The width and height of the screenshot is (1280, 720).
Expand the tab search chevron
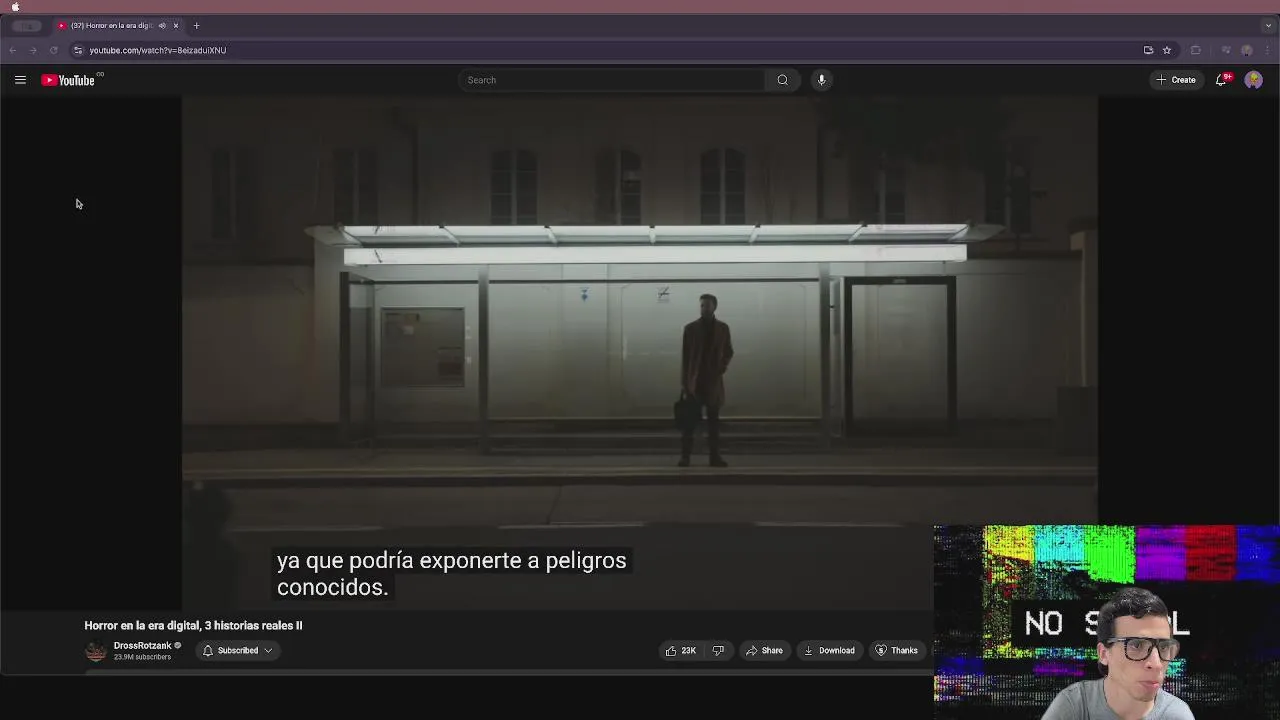[x=1268, y=25]
